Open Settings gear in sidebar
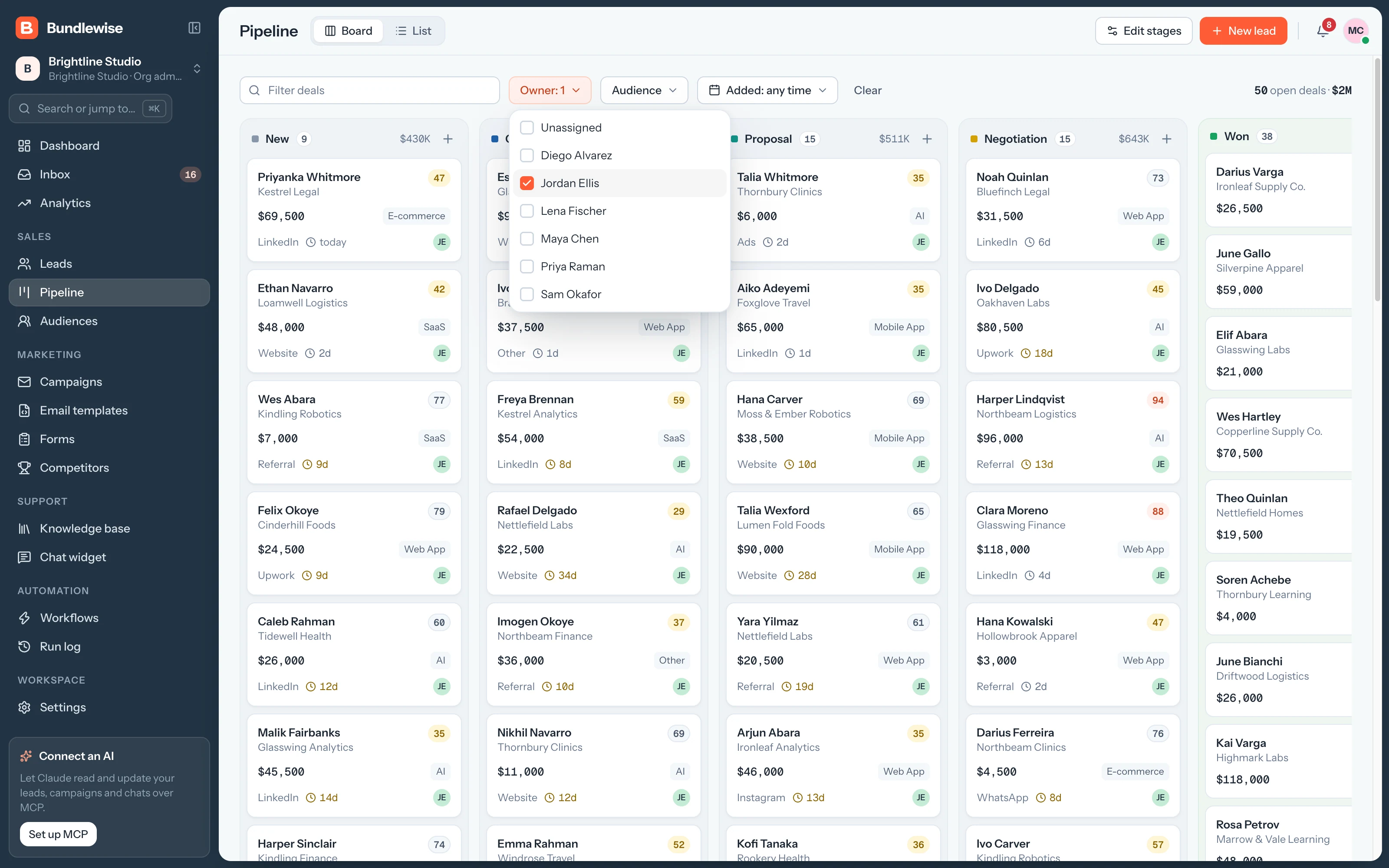The height and width of the screenshot is (868, 1389). 109,707
